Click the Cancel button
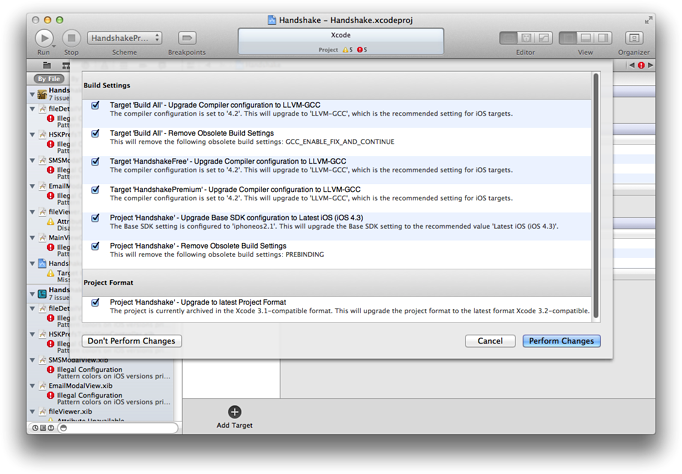The height and width of the screenshot is (474, 682). tap(490, 341)
